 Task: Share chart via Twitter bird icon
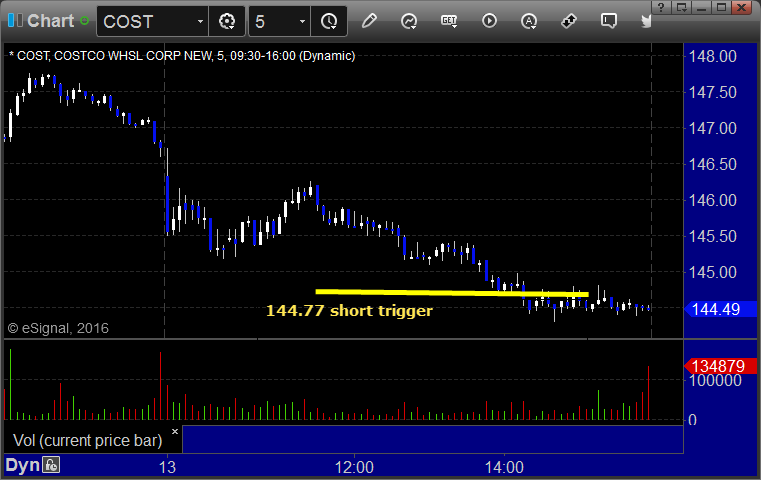pyautogui.click(x=646, y=21)
